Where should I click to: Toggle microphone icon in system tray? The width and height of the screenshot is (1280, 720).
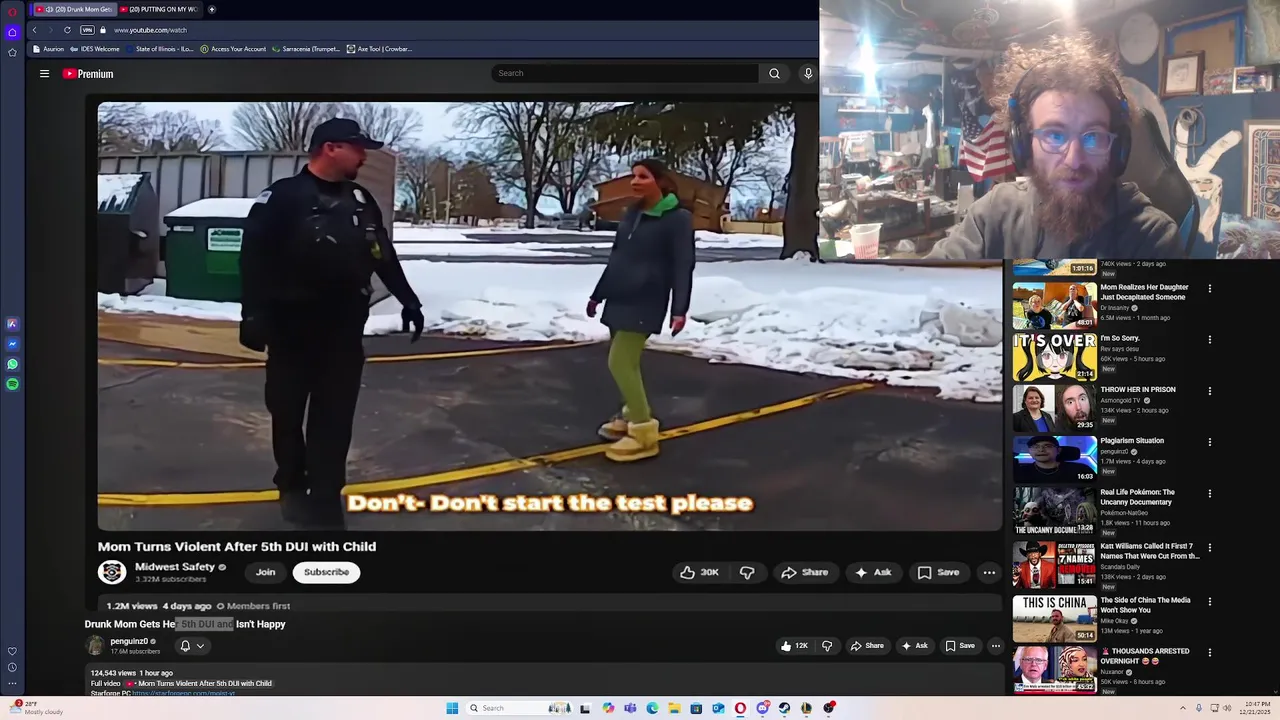pos(1199,708)
